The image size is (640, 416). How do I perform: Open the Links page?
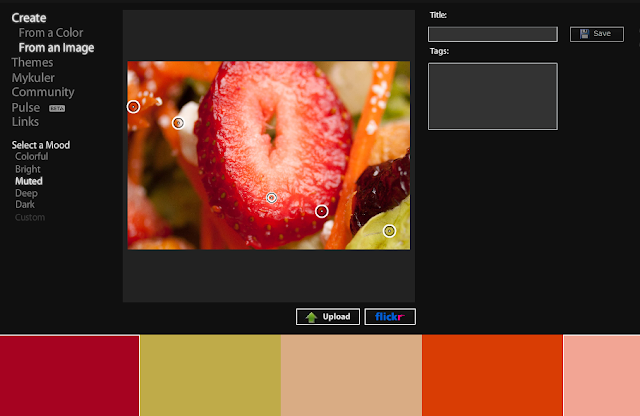[25, 122]
